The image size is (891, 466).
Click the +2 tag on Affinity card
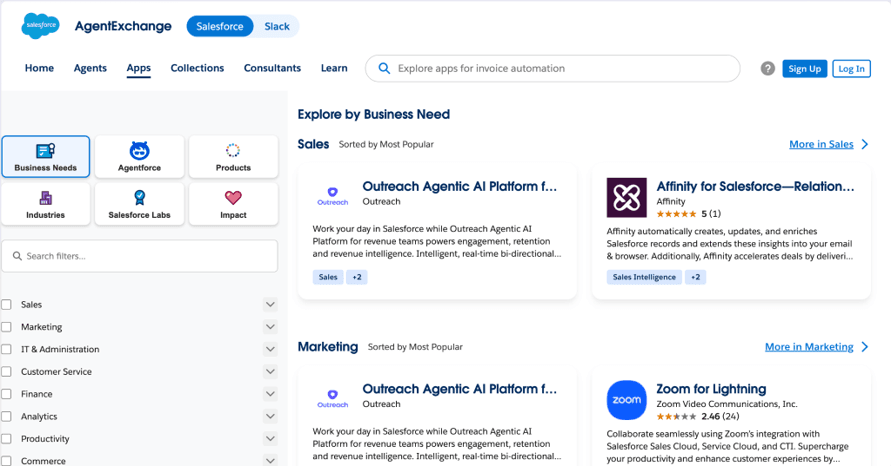click(696, 277)
